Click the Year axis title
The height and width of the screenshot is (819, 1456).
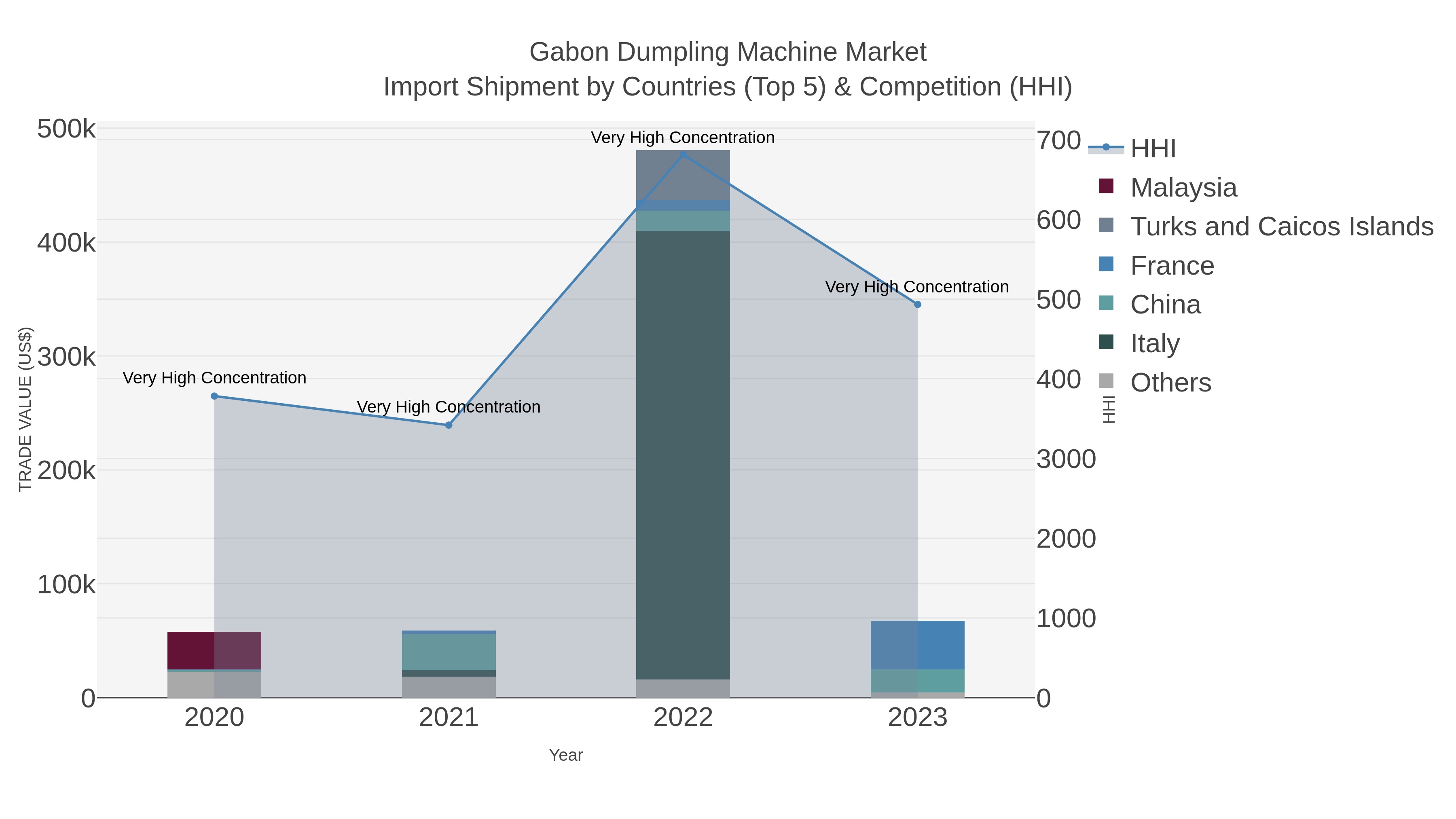(566, 755)
